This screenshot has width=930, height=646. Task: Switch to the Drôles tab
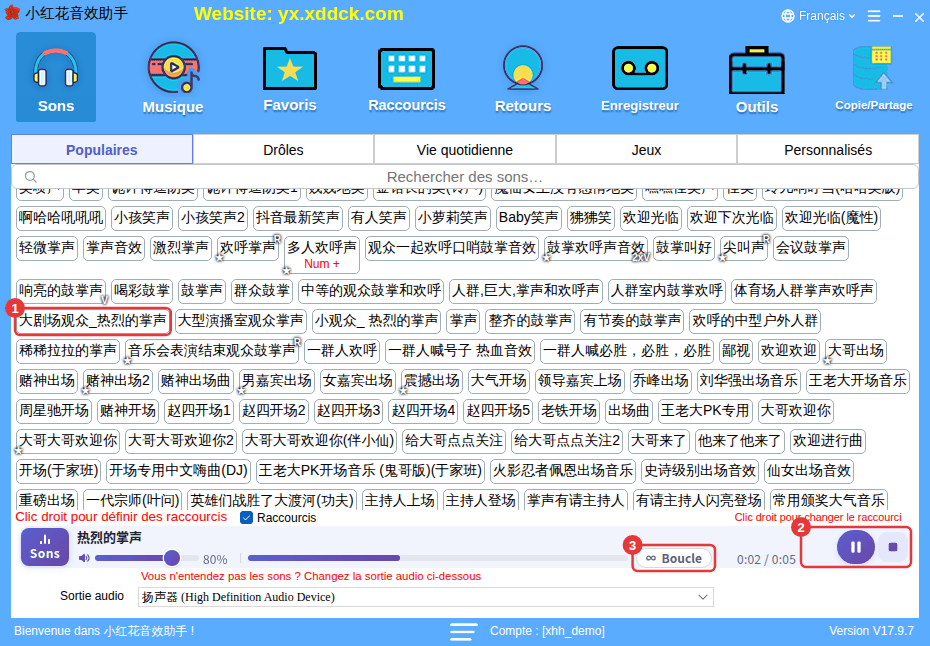pyautogui.click(x=284, y=150)
